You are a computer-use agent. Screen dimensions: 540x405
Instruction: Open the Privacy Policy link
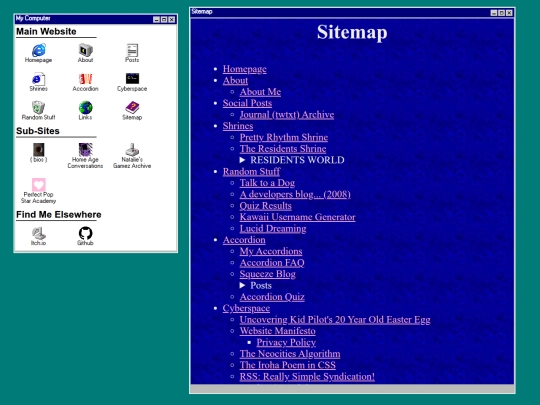286,342
